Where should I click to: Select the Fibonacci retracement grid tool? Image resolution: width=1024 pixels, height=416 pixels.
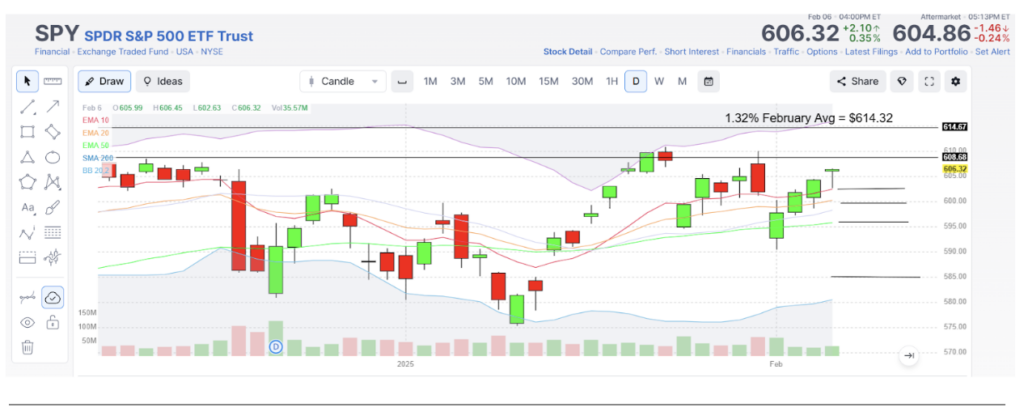pyautogui.click(x=53, y=233)
